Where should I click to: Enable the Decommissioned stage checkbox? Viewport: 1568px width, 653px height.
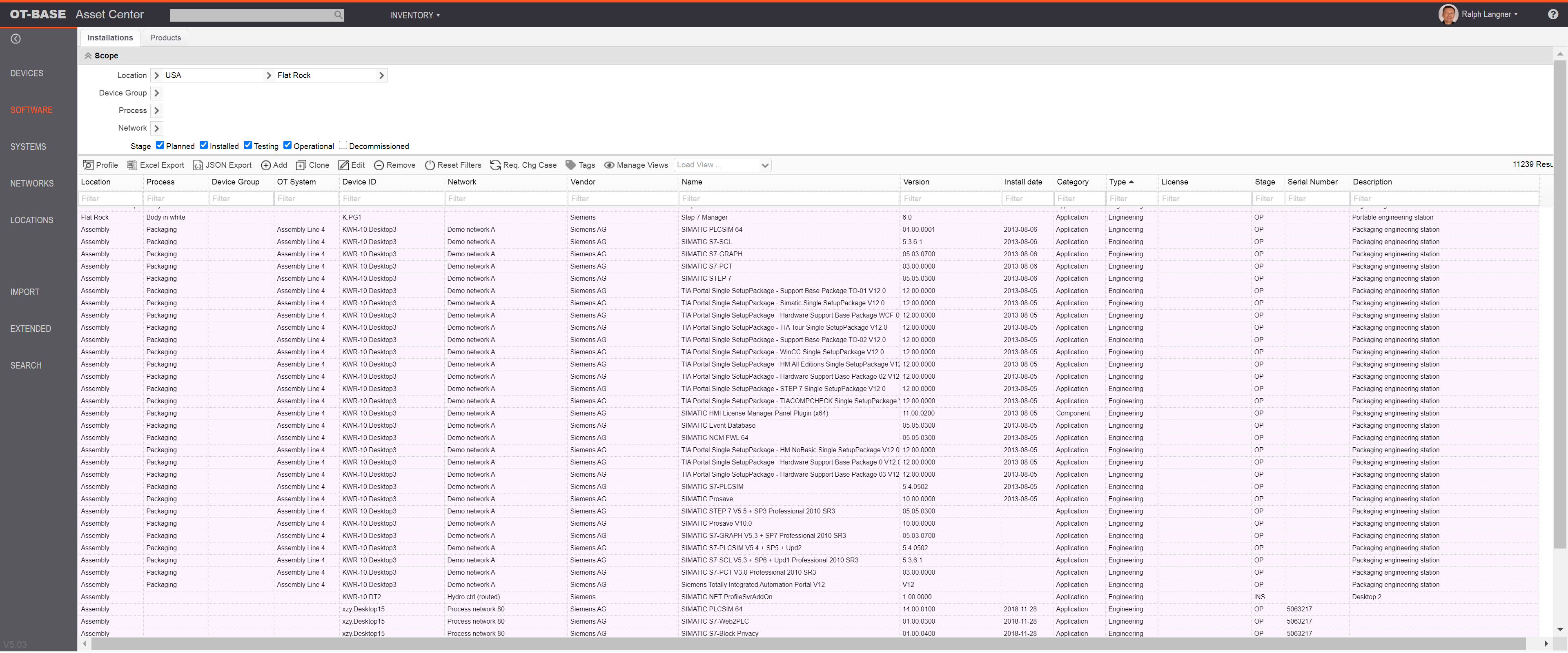[343, 145]
